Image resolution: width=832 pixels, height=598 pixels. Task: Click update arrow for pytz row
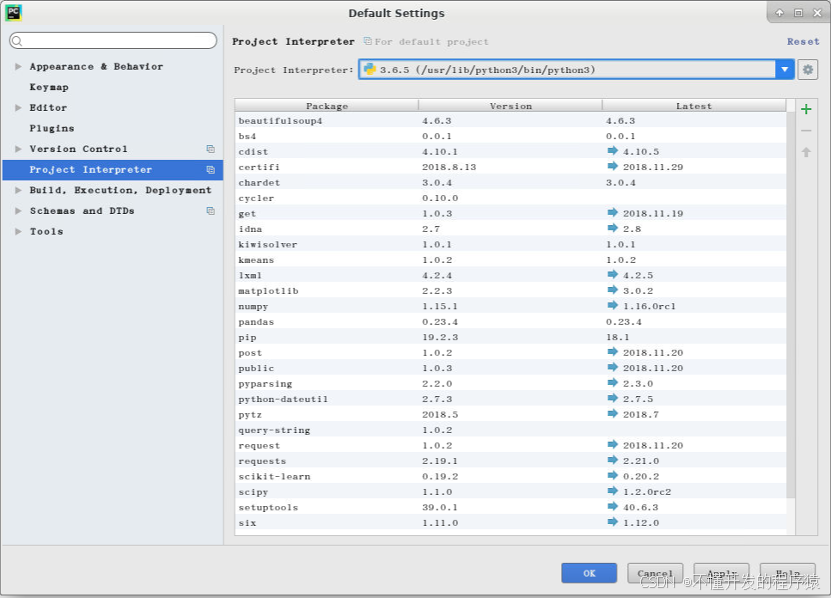[x=613, y=413]
